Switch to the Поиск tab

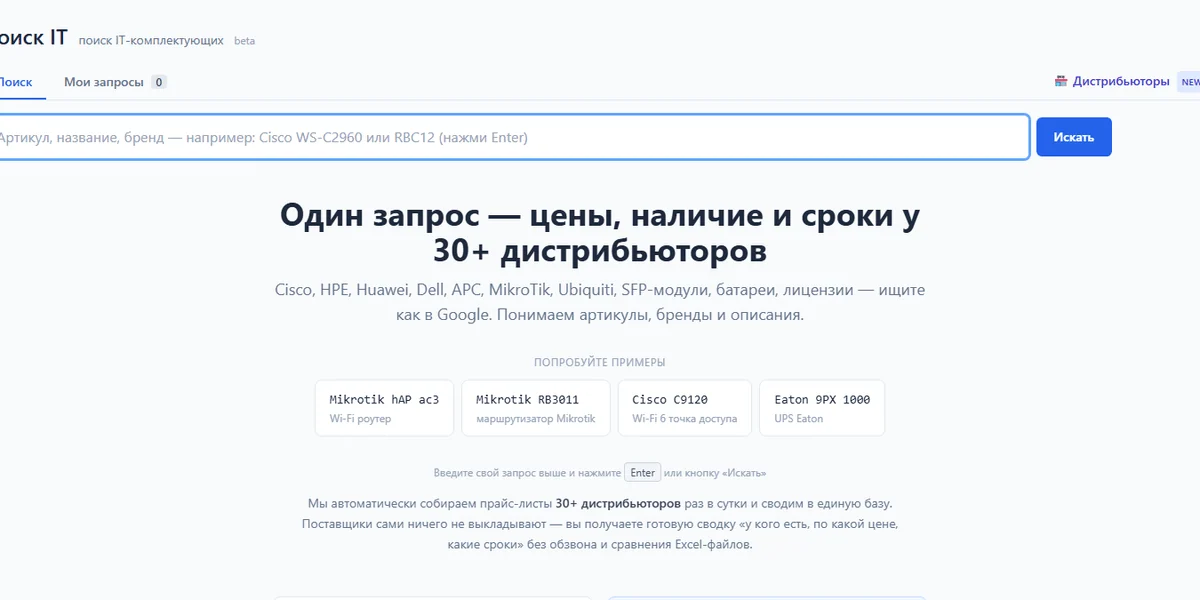[x=16, y=82]
